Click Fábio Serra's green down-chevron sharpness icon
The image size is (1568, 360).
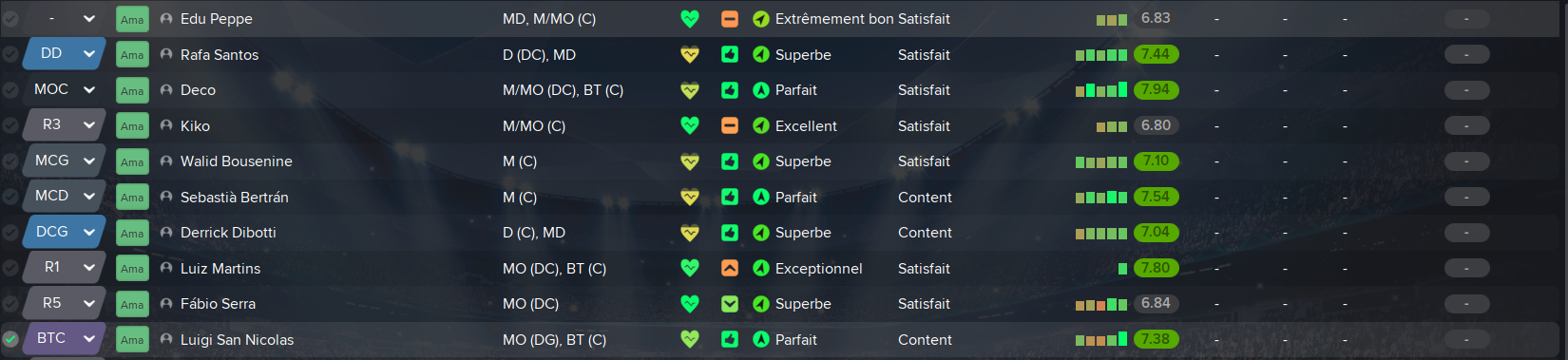(730, 304)
